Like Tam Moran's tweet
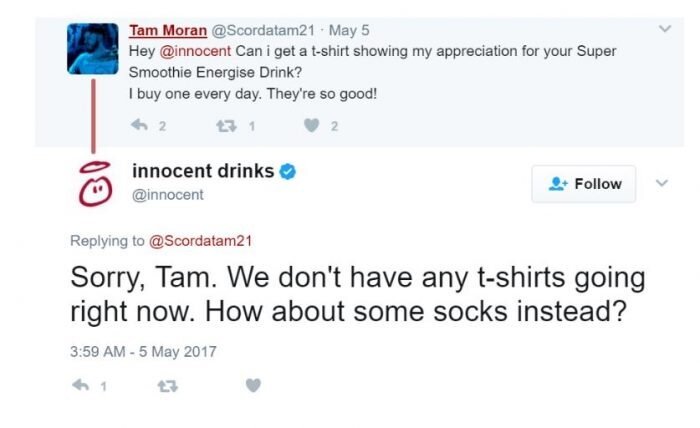700x428 pixels. point(309,125)
